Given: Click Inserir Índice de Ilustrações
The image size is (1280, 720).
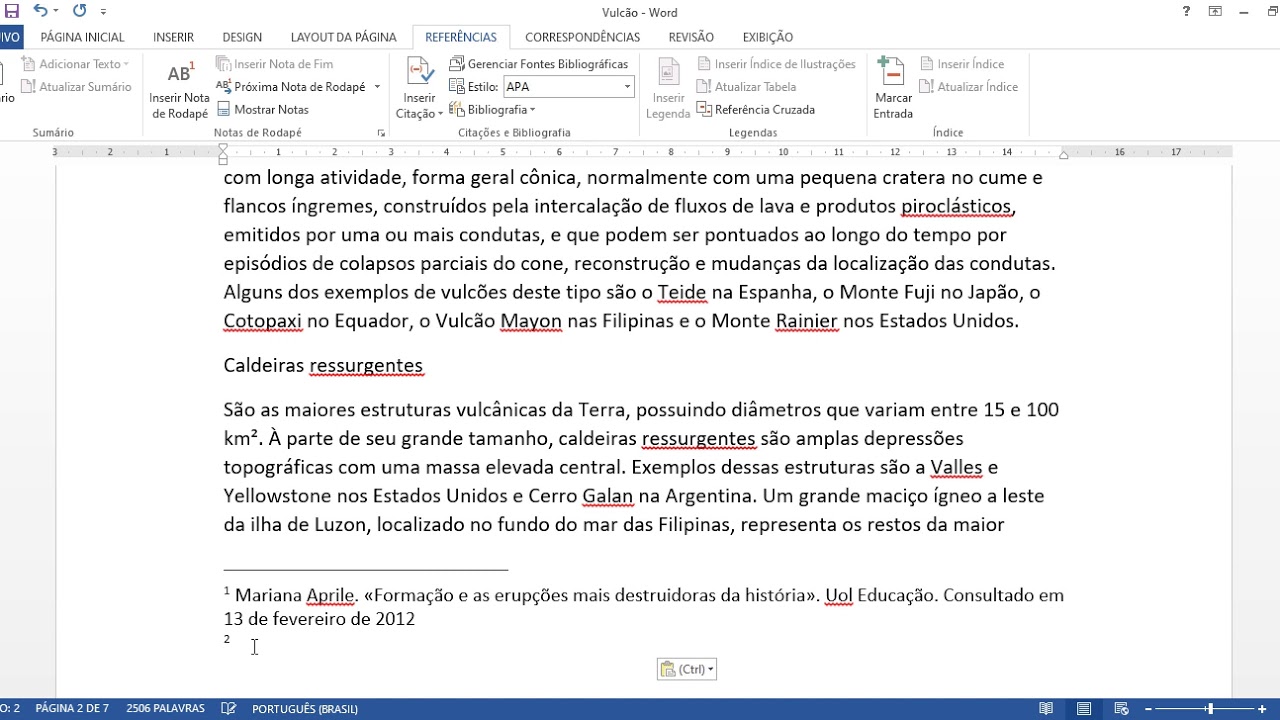Looking at the screenshot, I should pos(776,64).
